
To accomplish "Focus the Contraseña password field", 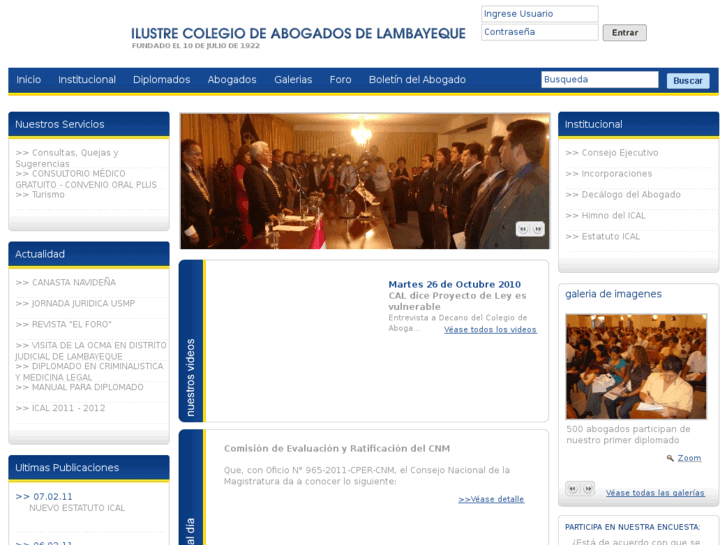I will click(x=540, y=32).
